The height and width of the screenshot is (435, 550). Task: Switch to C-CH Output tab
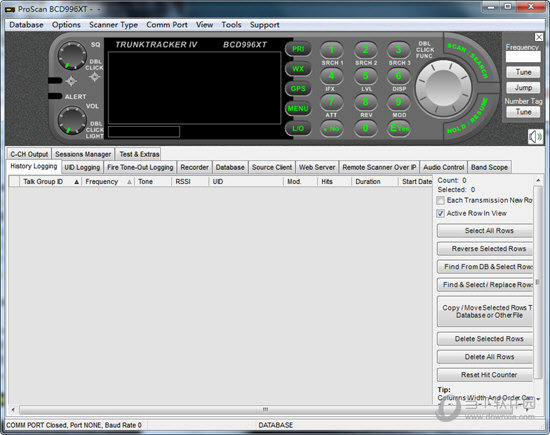[x=29, y=154]
